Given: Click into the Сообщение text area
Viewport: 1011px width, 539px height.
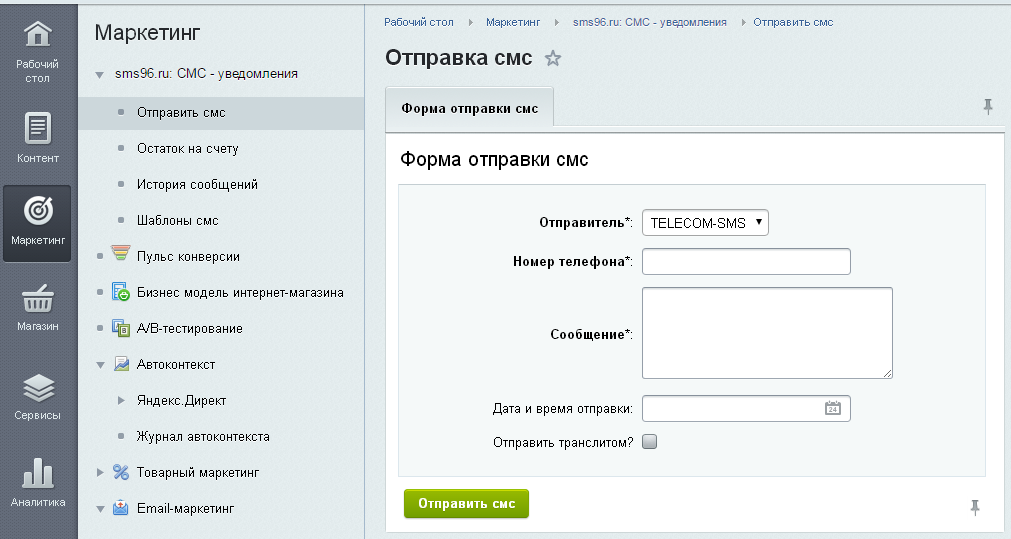Looking at the screenshot, I should pyautogui.click(x=766, y=333).
